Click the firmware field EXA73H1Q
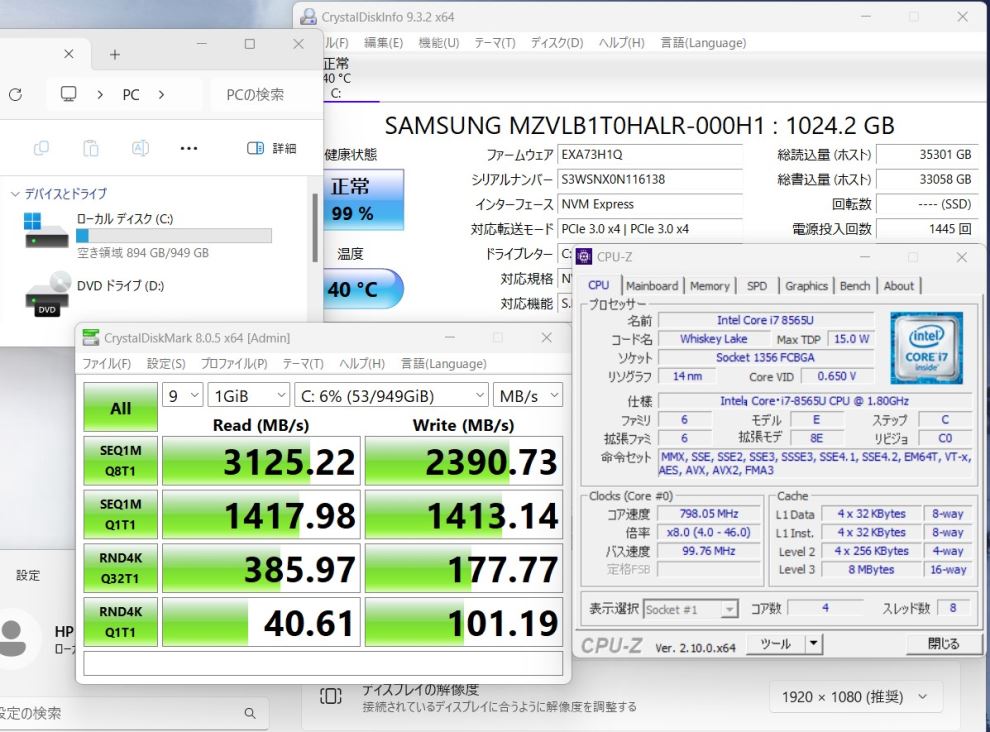This screenshot has width=990, height=732. (650, 155)
